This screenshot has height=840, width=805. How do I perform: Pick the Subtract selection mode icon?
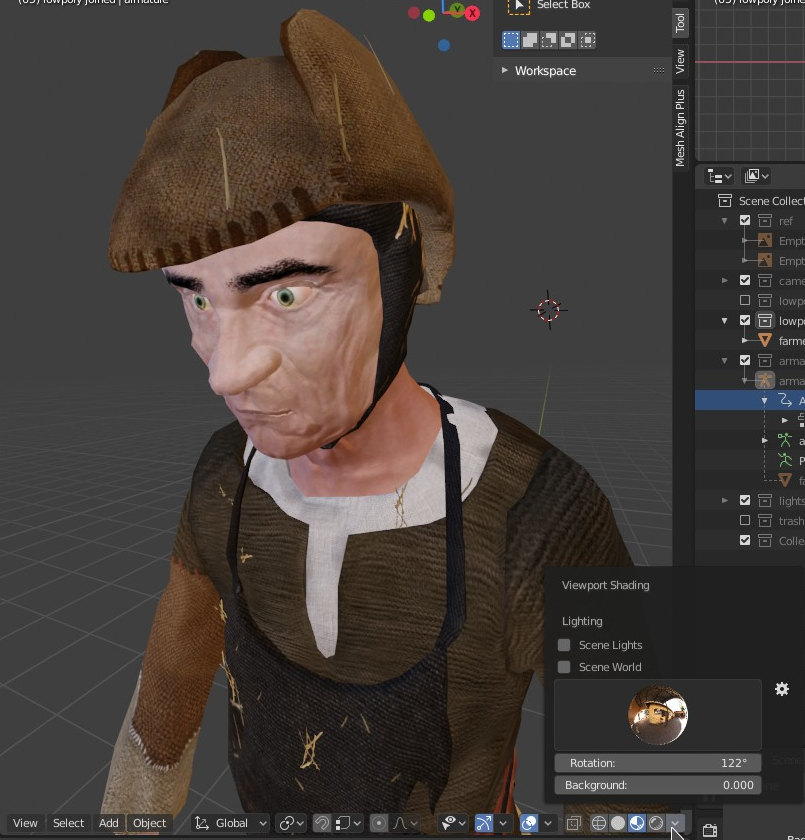[549, 40]
